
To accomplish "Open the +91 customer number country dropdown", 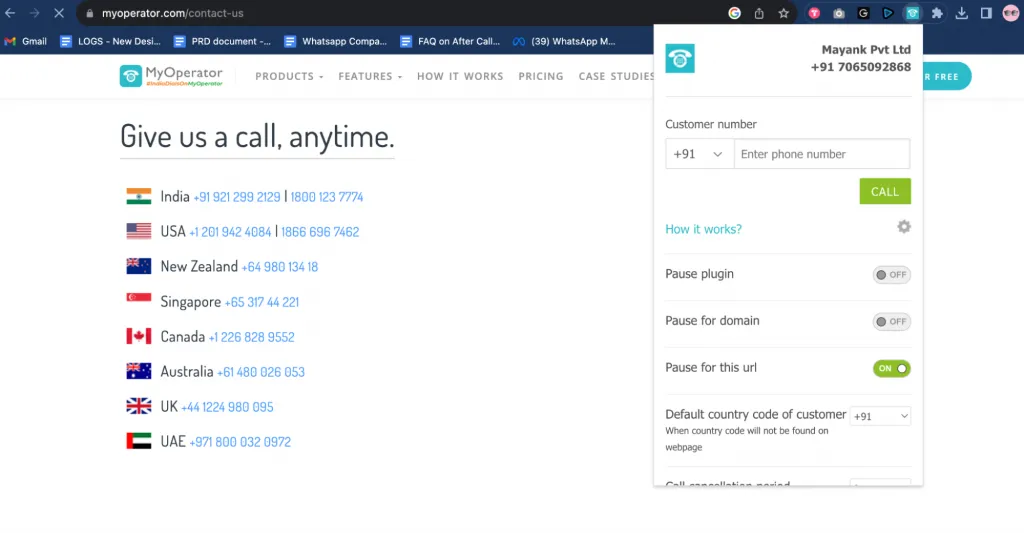I will click(699, 154).
